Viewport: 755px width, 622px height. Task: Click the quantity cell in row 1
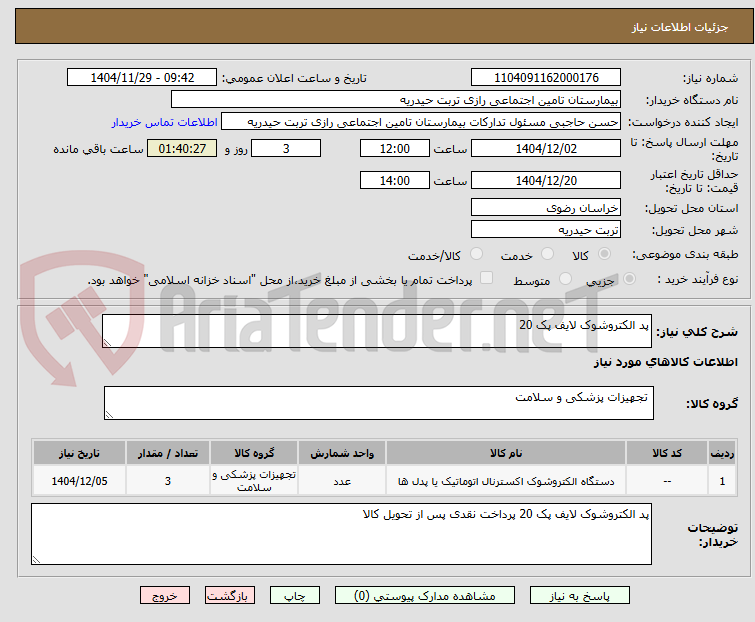(x=168, y=481)
